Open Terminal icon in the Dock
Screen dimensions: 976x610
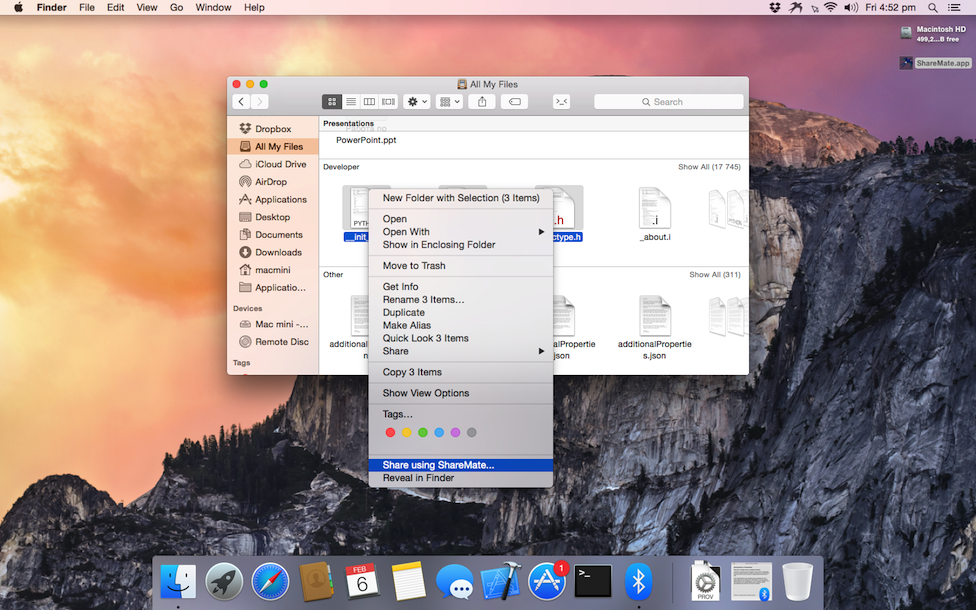coord(593,582)
